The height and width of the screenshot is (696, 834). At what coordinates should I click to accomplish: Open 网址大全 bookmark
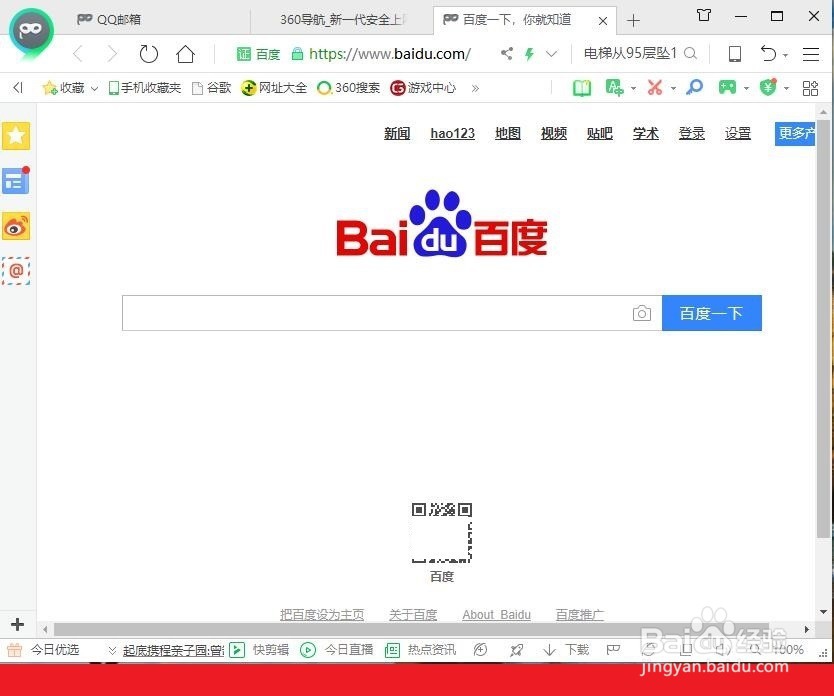[x=274, y=88]
